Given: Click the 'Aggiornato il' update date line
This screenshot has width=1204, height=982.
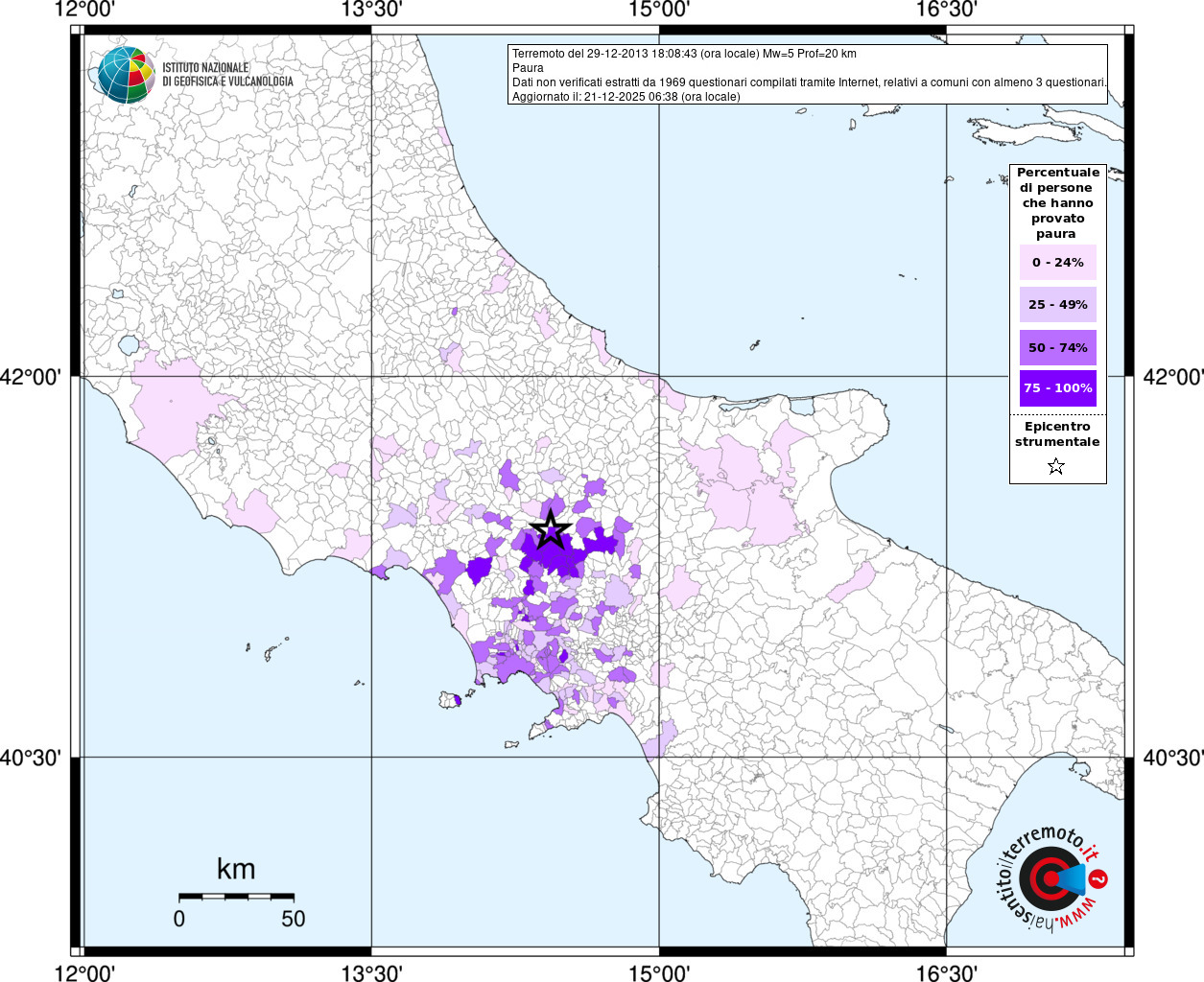Looking at the screenshot, I should (x=626, y=97).
